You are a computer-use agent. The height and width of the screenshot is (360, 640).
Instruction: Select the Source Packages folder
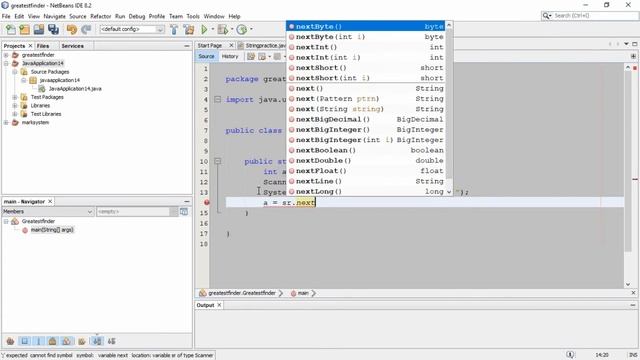coord(50,72)
